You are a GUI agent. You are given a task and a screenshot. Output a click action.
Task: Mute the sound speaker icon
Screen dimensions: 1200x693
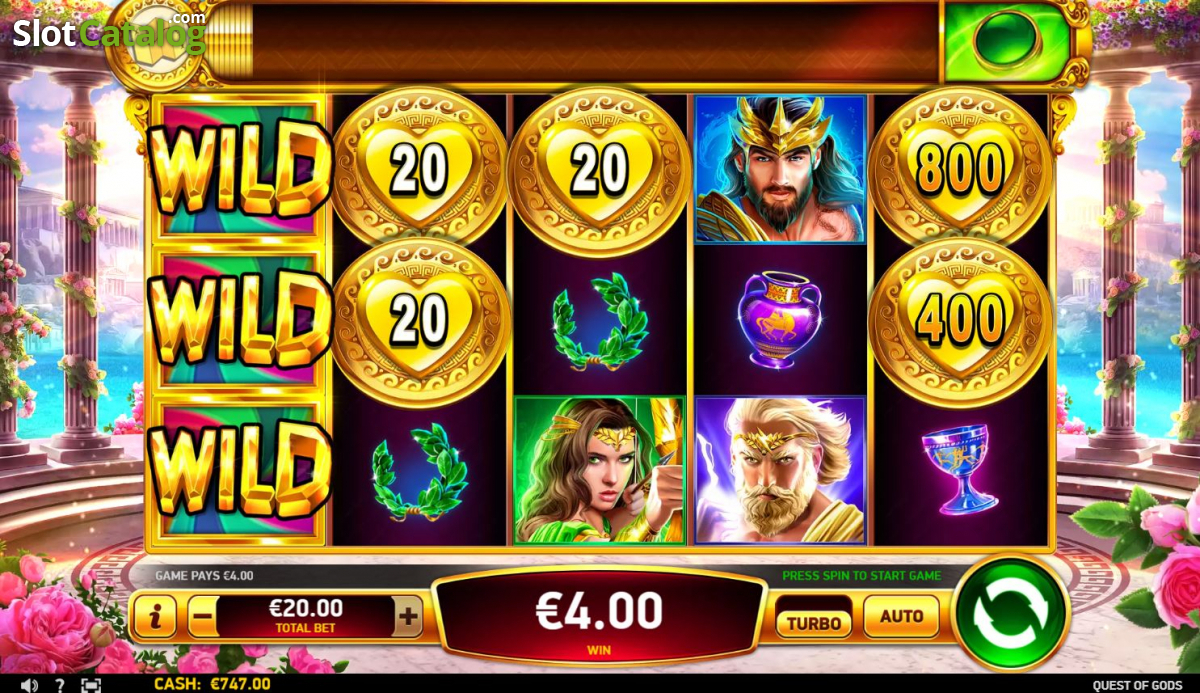[29, 684]
